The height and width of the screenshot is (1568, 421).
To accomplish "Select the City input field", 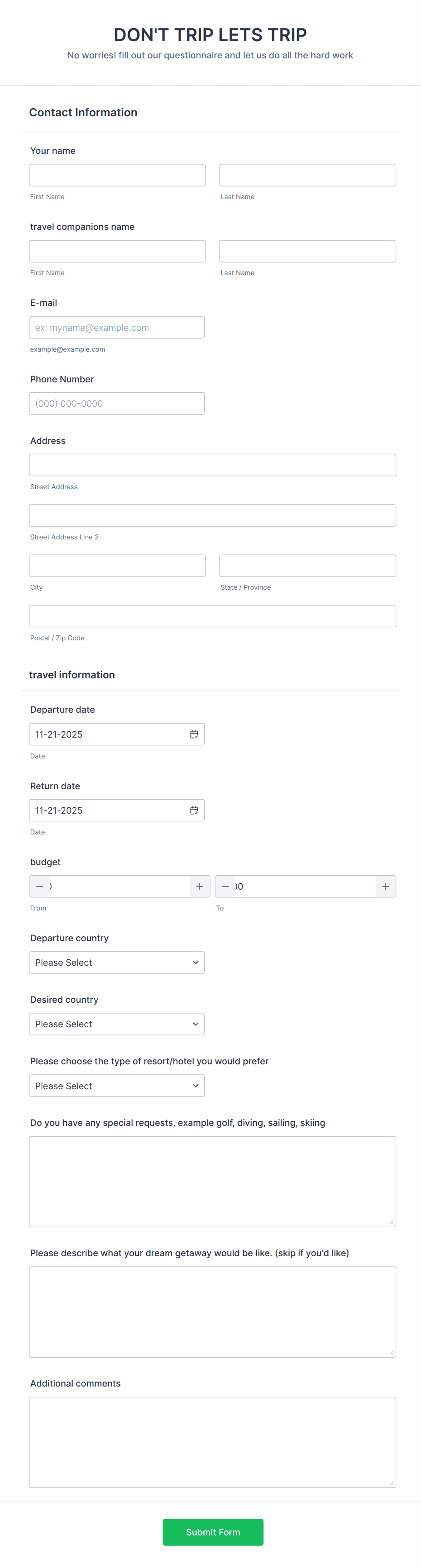I will click(x=117, y=566).
